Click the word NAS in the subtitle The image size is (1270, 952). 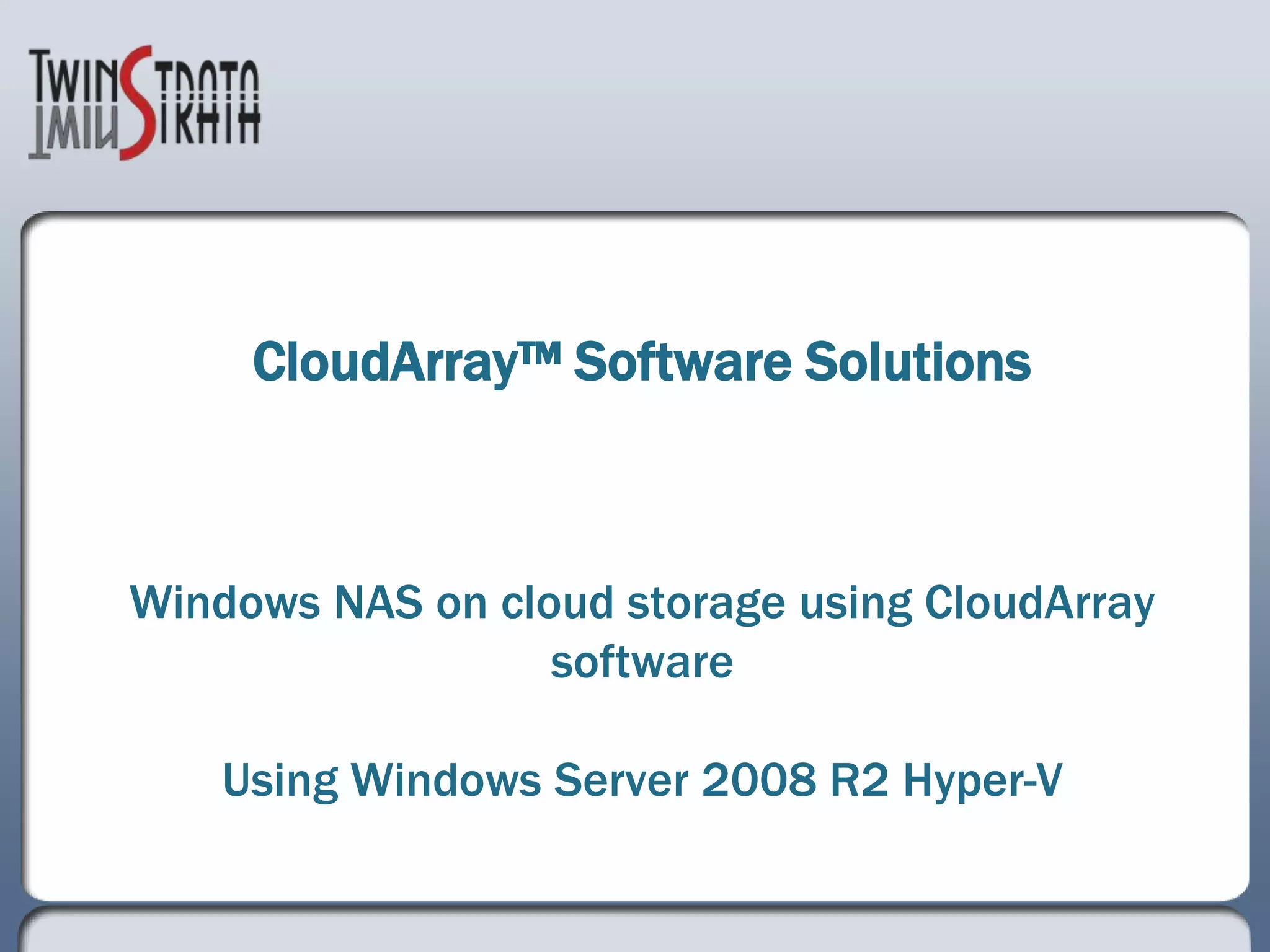pyautogui.click(x=378, y=602)
